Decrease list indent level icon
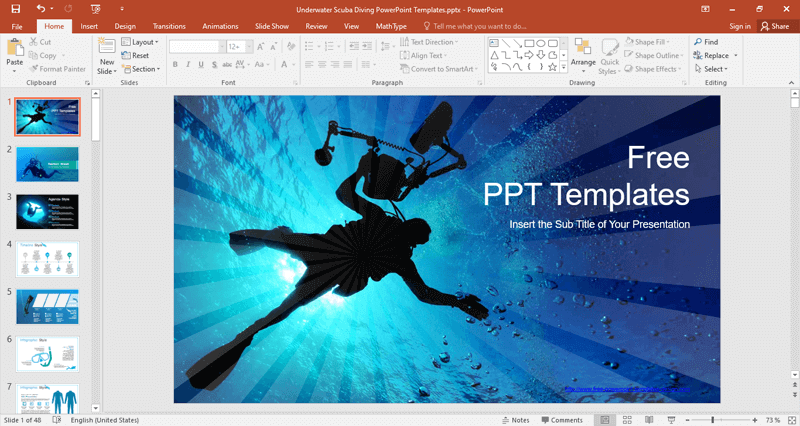Image resolution: width=800 pixels, height=426 pixels. pos(354,46)
